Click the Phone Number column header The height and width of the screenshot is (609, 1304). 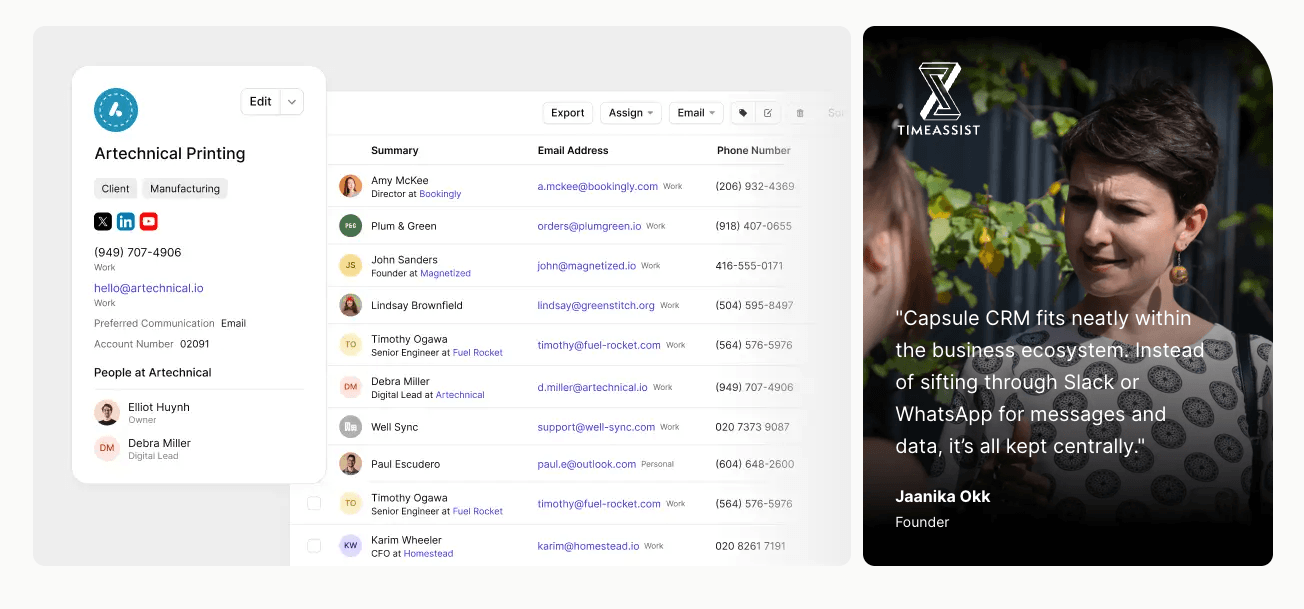[x=754, y=151]
